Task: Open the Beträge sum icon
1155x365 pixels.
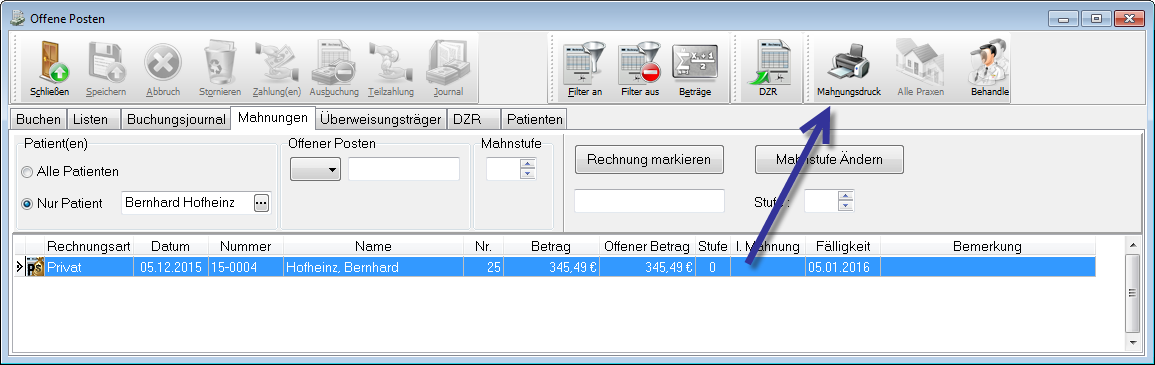Action: [x=695, y=63]
